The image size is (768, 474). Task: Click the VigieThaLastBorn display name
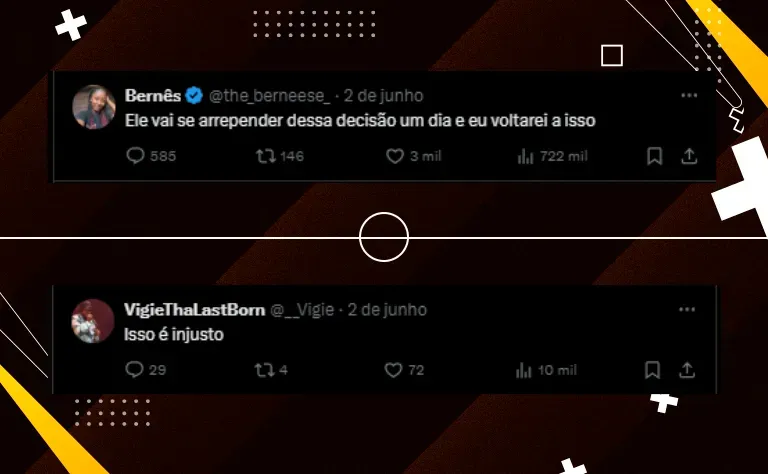194,310
